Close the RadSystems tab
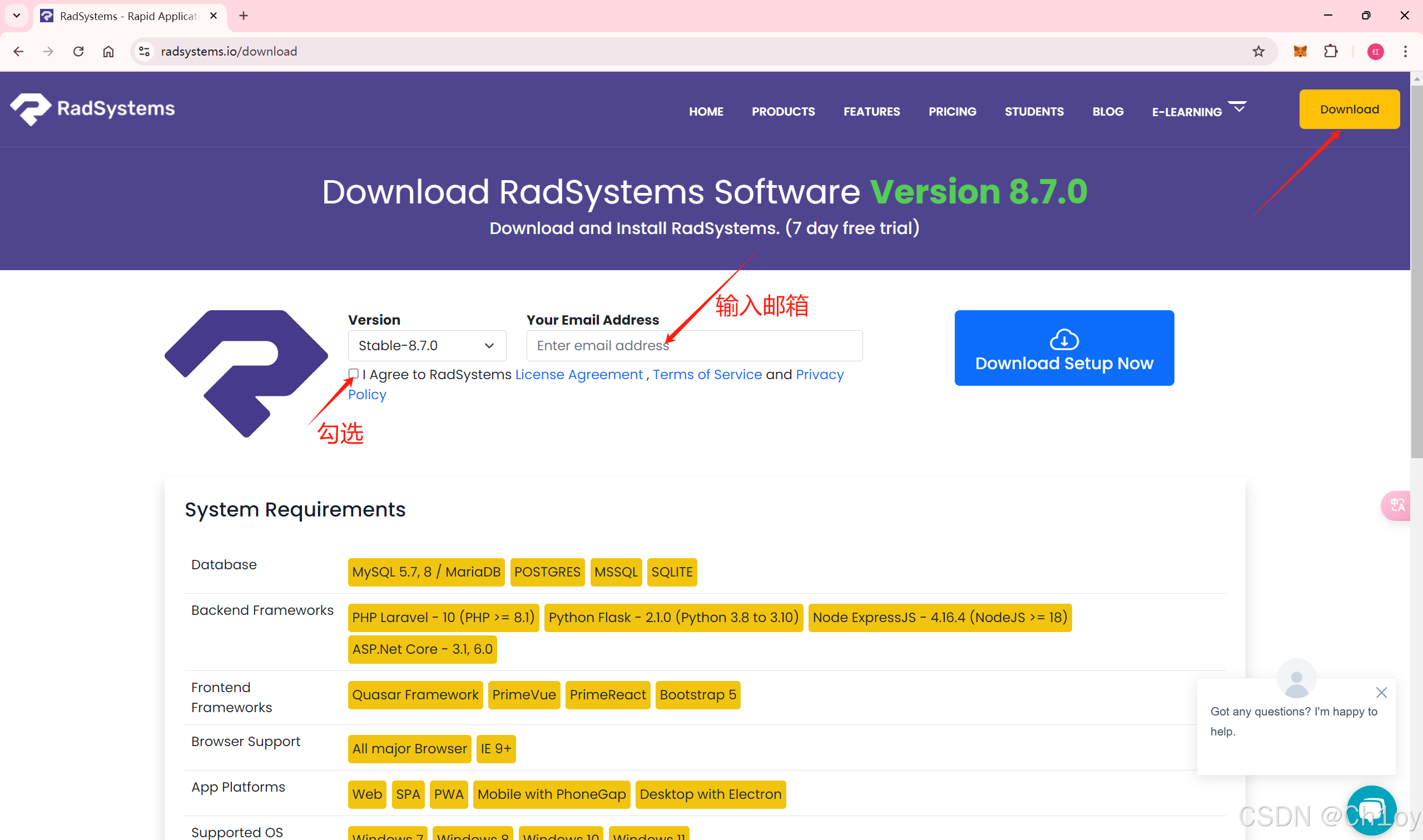The width and height of the screenshot is (1423, 840). coord(214,16)
